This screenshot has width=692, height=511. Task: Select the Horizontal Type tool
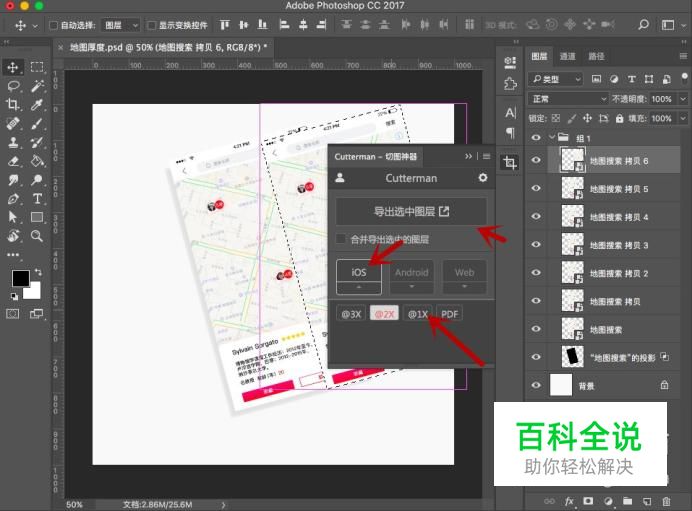pos(37,199)
